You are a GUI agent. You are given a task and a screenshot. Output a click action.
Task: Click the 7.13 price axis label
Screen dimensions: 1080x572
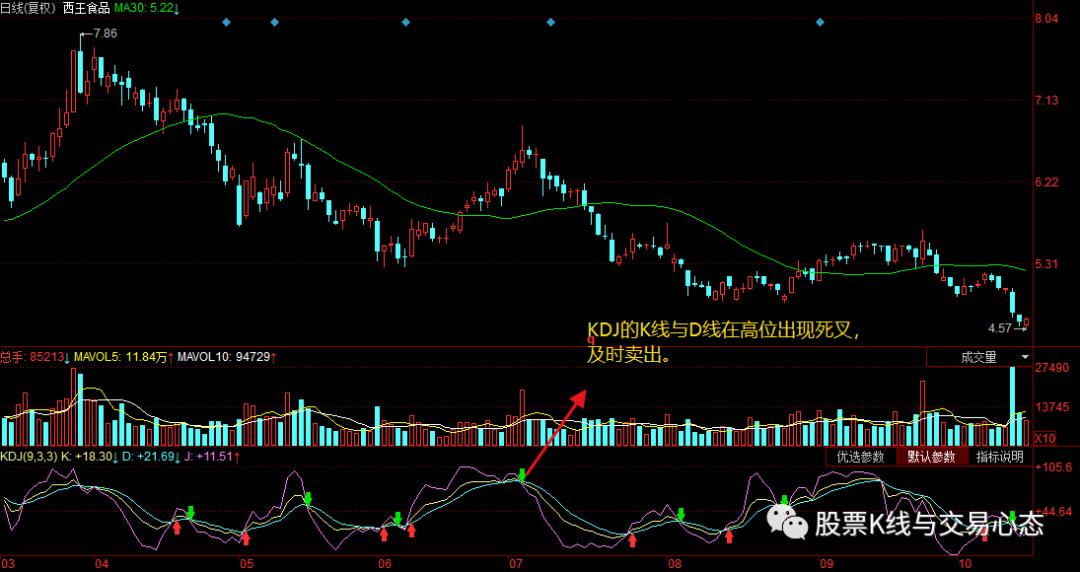[1048, 101]
